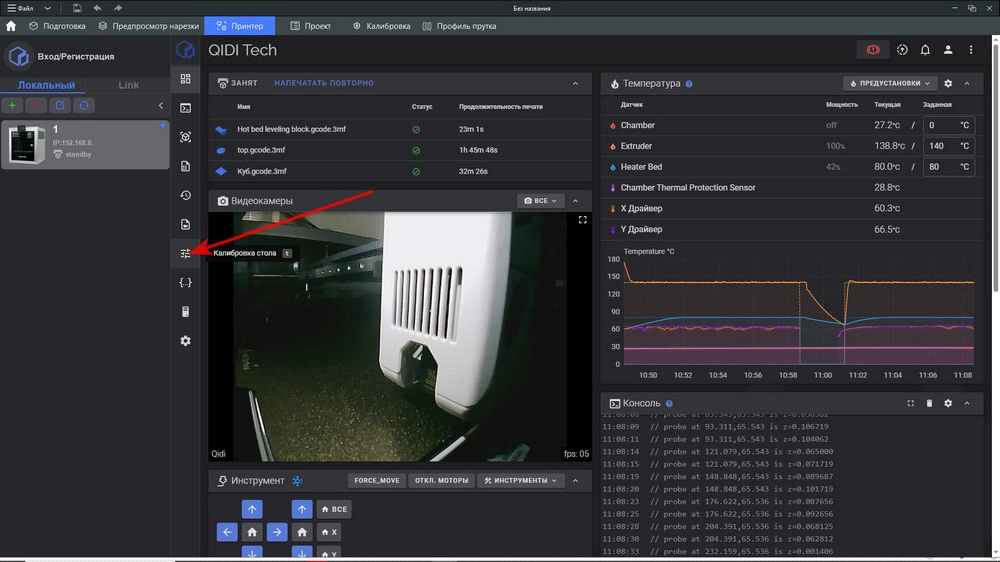The height and width of the screenshot is (562, 1000).
Task: Click the refresh printer list icon
Action: [x=84, y=105]
